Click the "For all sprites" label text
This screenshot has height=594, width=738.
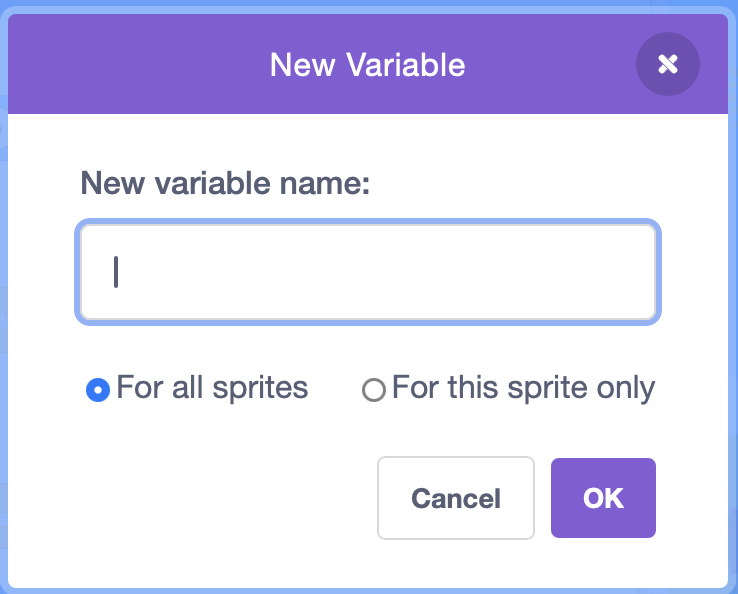click(x=212, y=388)
